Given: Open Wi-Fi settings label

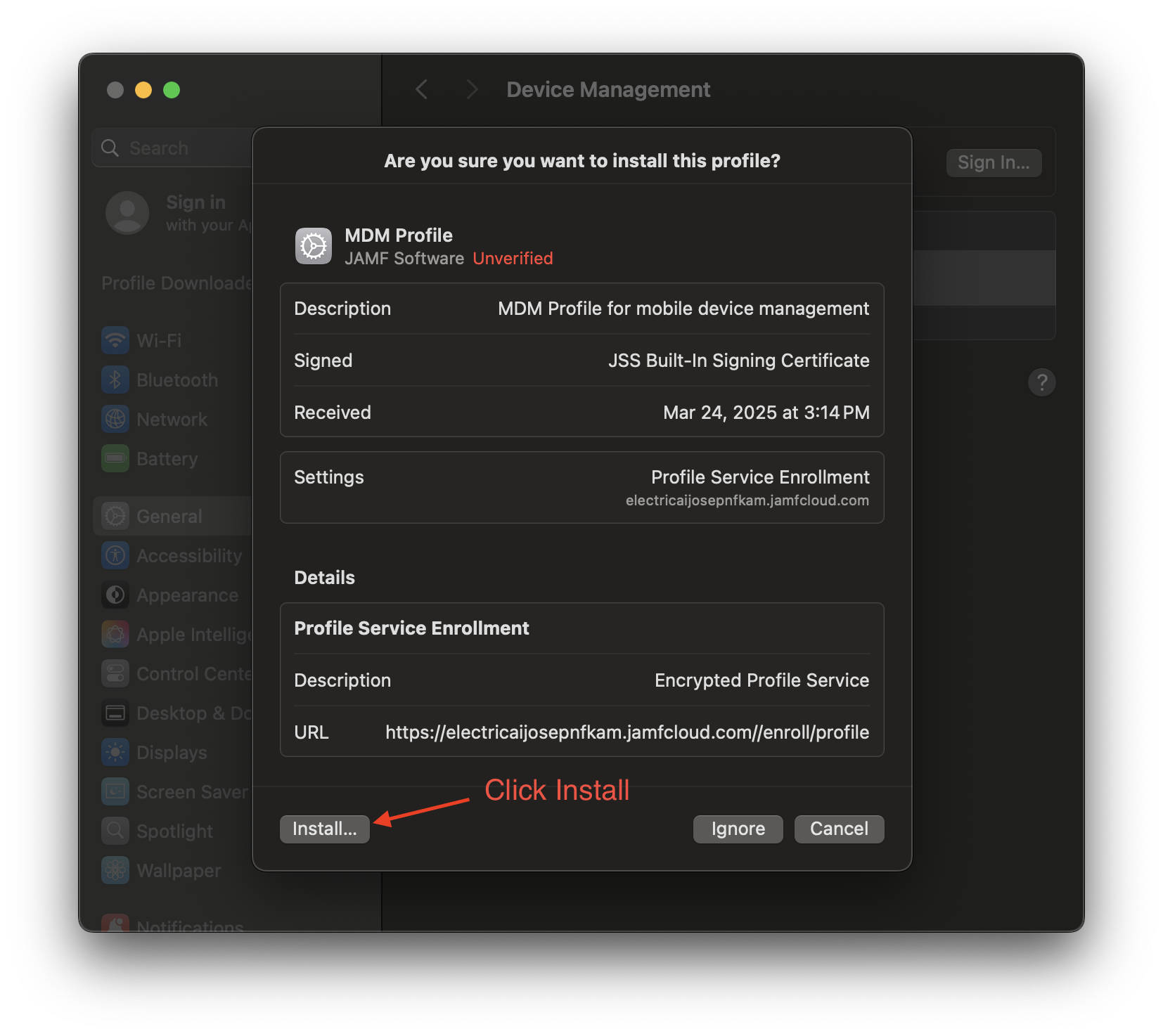Looking at the screenshot, I should tap(159, 341).
